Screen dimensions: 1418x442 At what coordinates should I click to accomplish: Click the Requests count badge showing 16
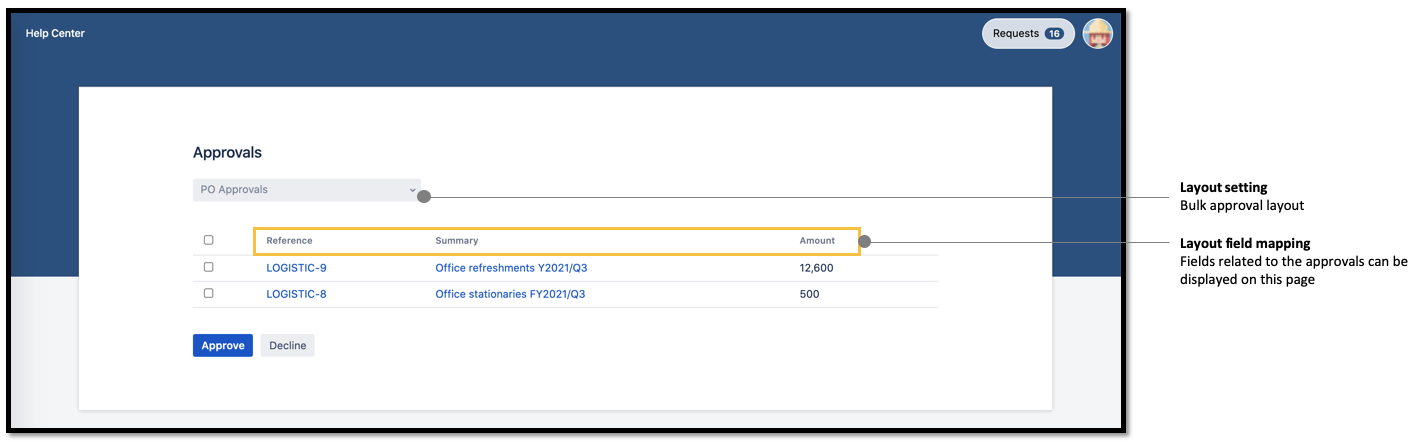pos(1053,34)
